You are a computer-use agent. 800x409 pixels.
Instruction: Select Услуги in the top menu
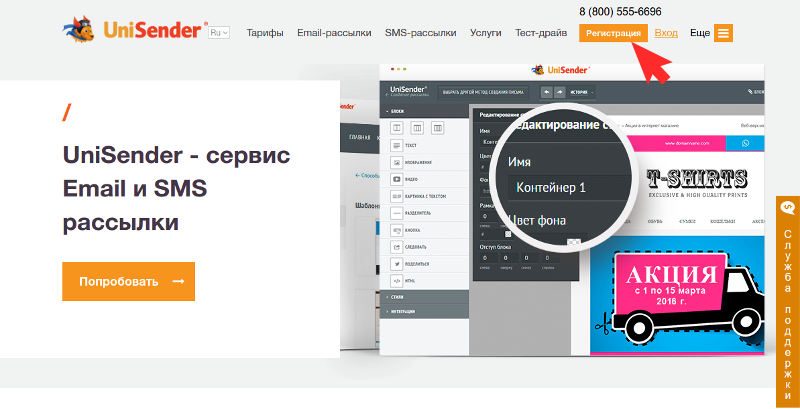coord(486,33)
